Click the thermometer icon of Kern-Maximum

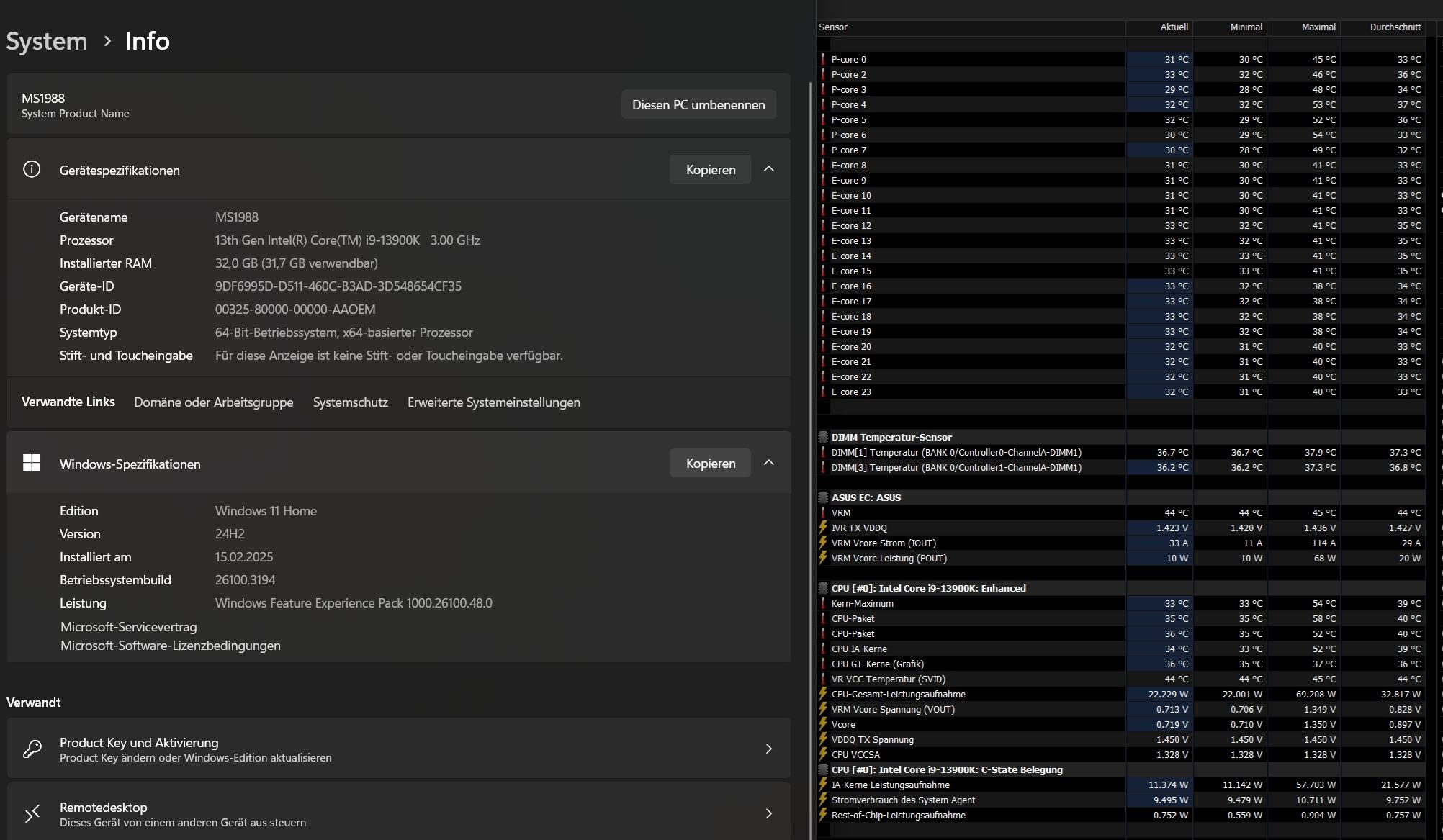pos(823,603)
